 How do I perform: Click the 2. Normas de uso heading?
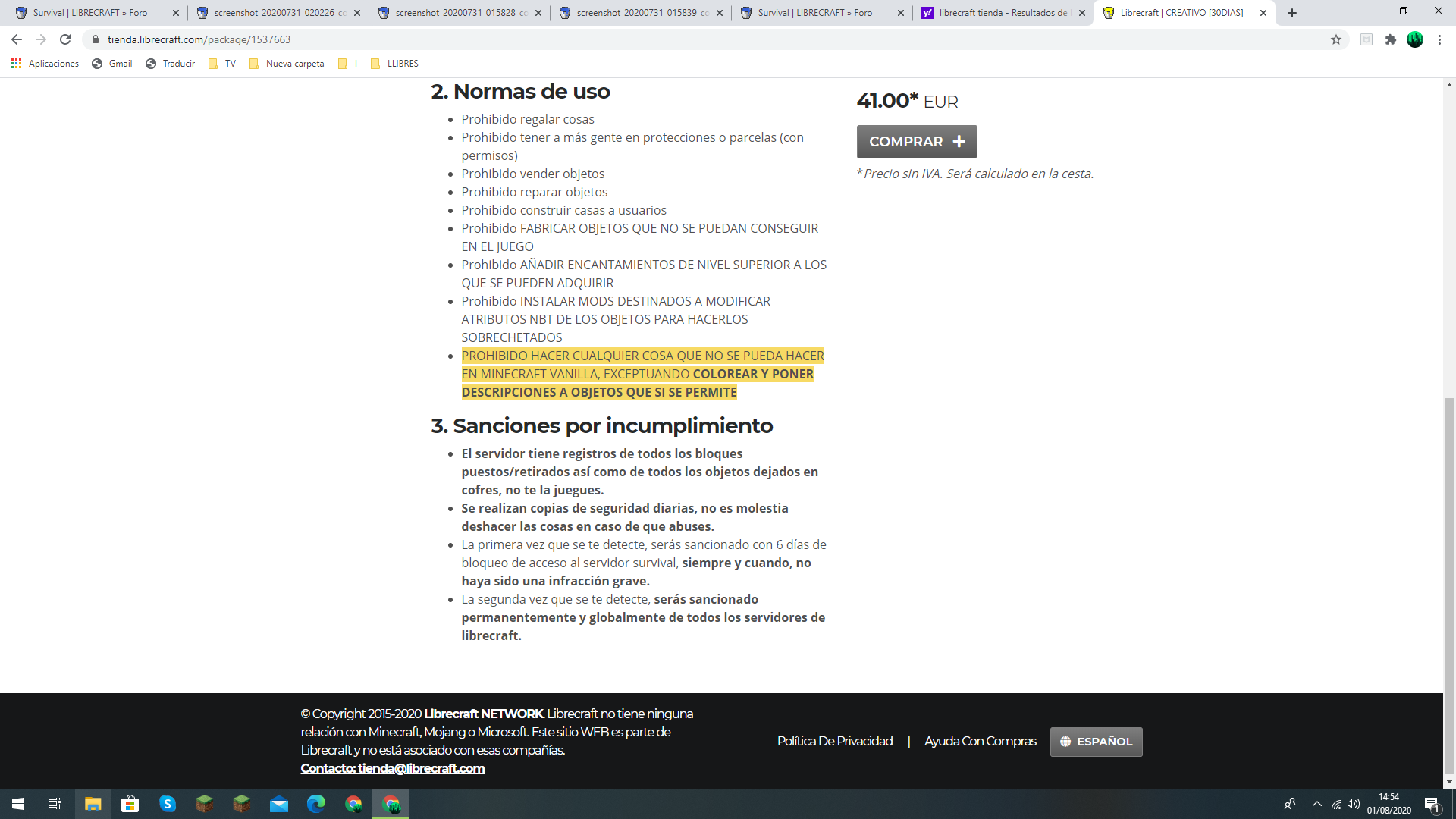[x=520, y=92]
